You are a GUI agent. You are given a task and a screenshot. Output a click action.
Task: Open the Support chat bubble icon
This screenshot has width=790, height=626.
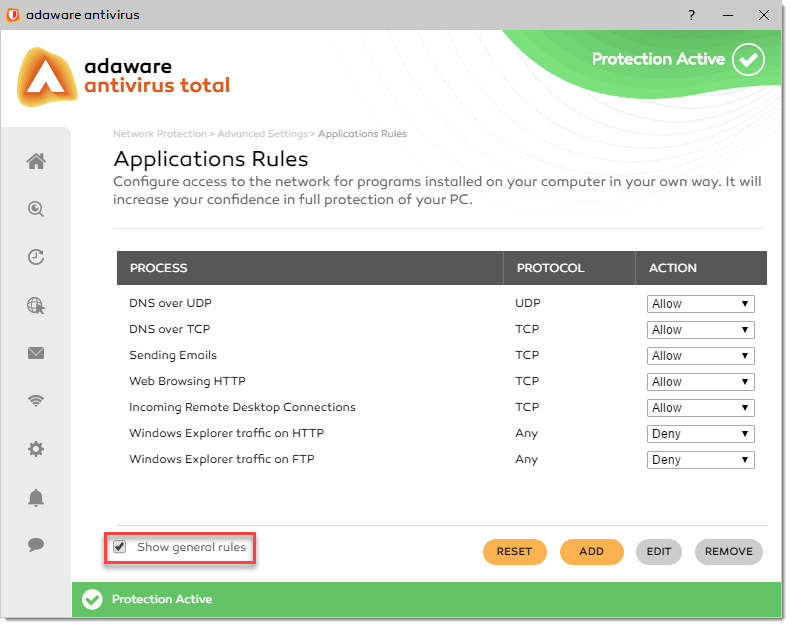pos(36,544)
